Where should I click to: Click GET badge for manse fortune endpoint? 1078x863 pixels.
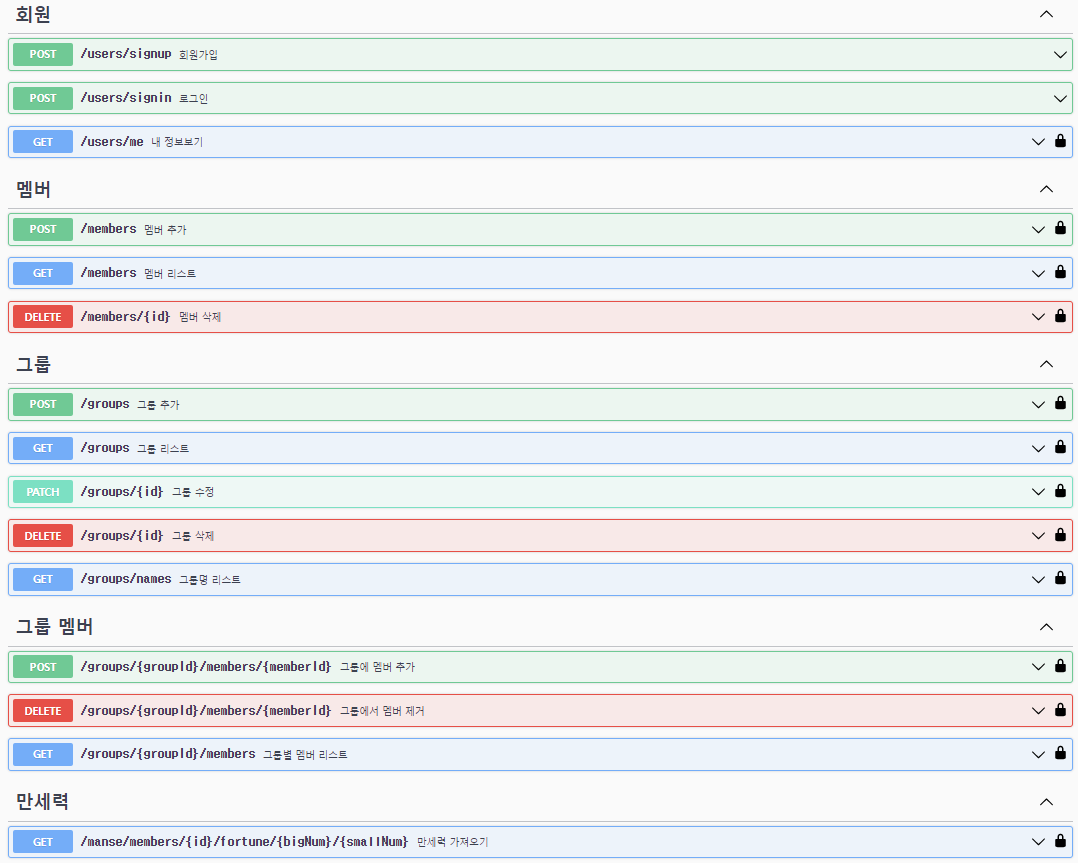[x=43, y=842]
